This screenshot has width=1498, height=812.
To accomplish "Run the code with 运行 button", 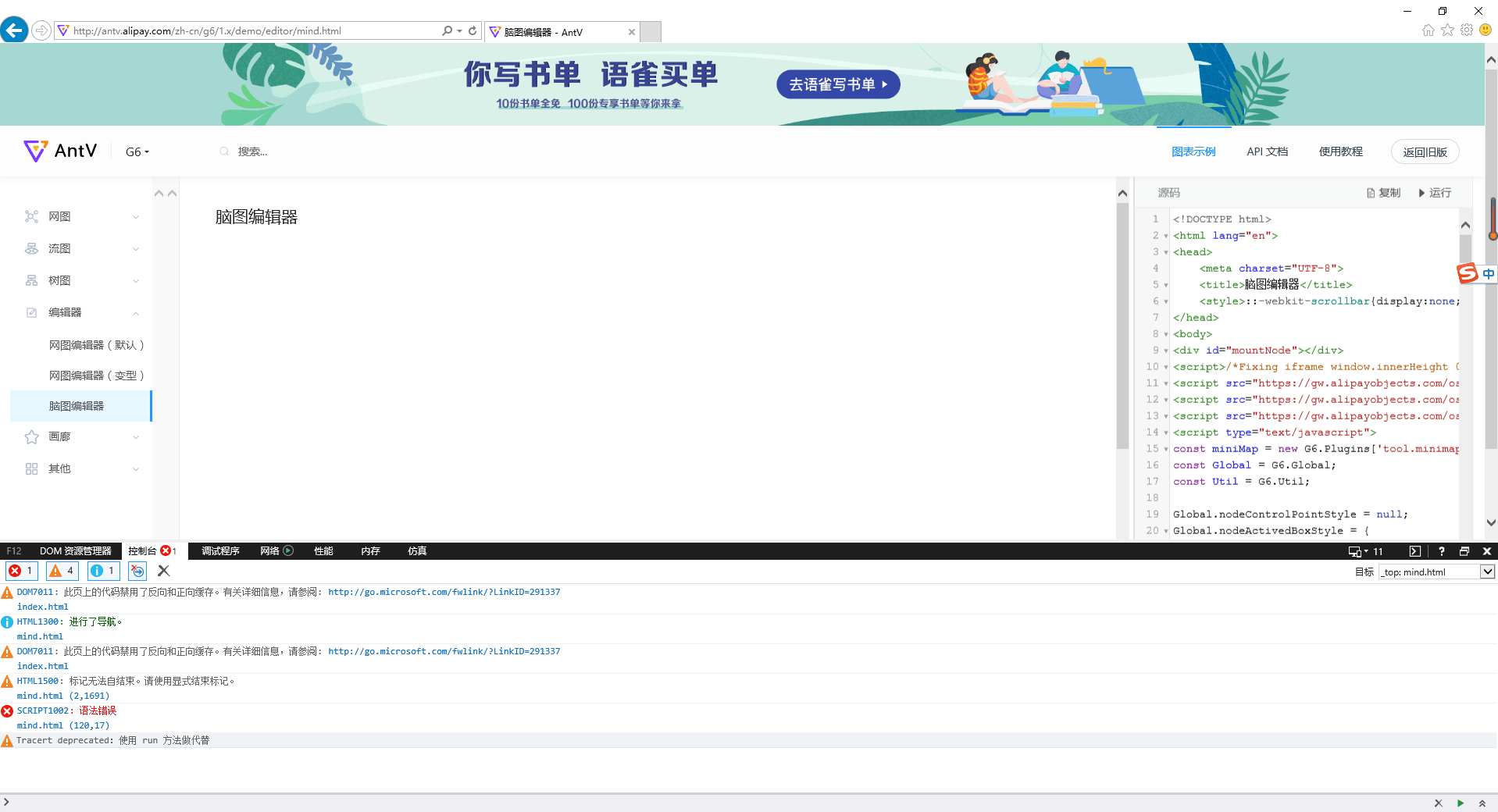I will click(1435, 193).
